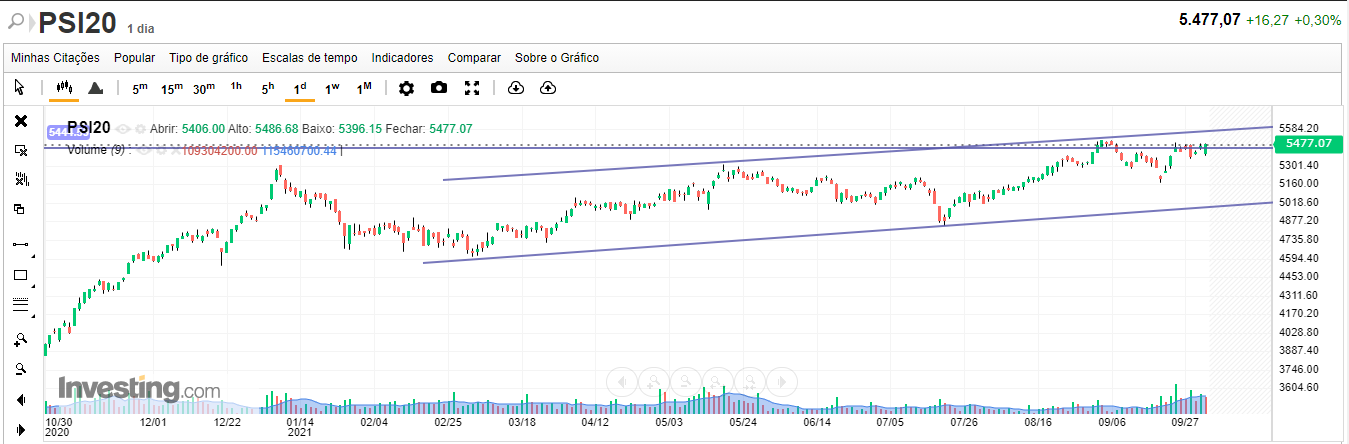Open the Tipo de gráfico menu
Viewport: 1349px width, 444px height.
coord(208,58)
